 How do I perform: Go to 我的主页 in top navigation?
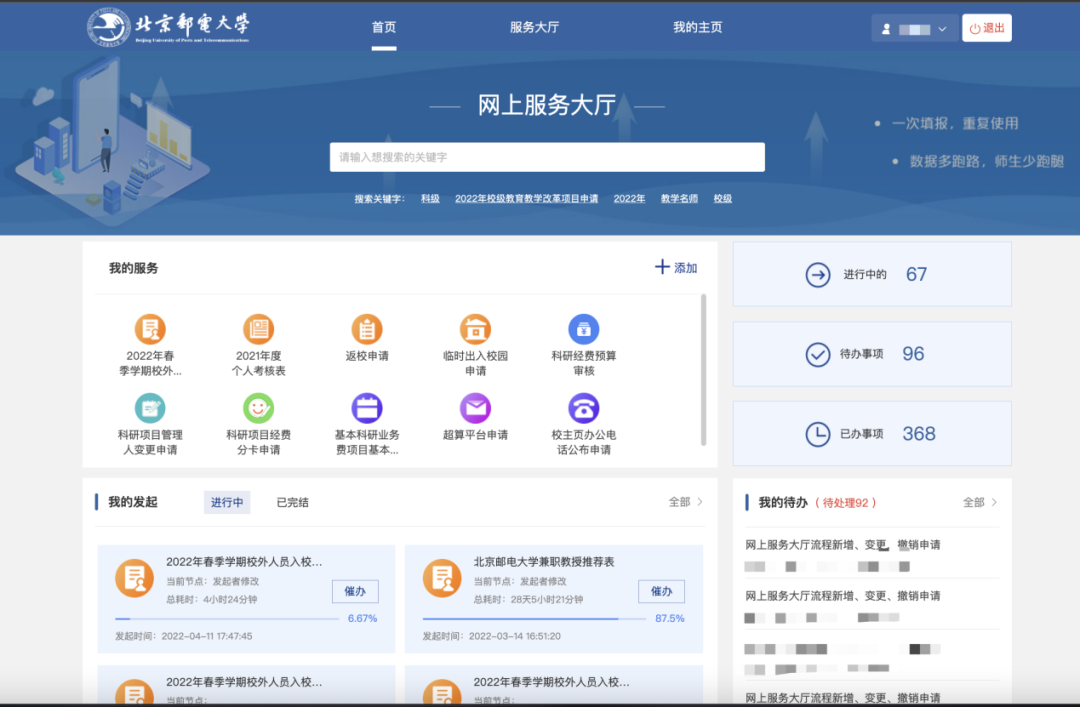(697, 28)
